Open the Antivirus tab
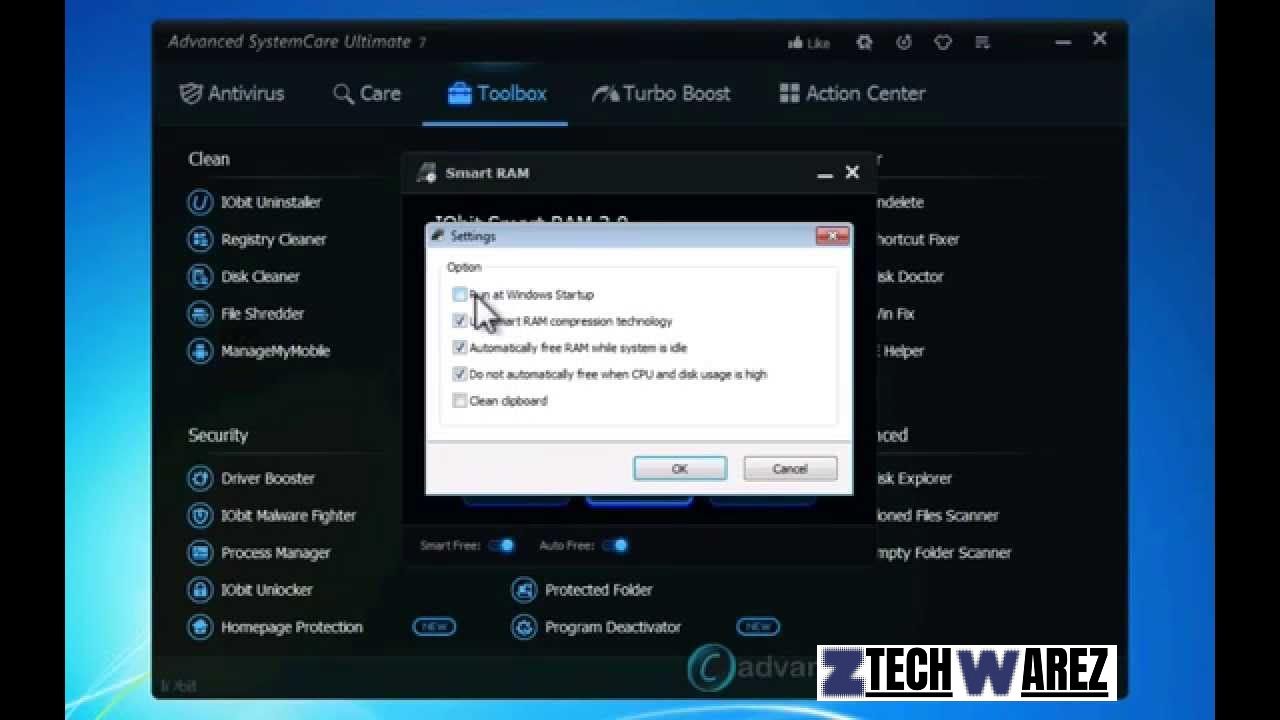1280x720 pixels. [232, 93]
